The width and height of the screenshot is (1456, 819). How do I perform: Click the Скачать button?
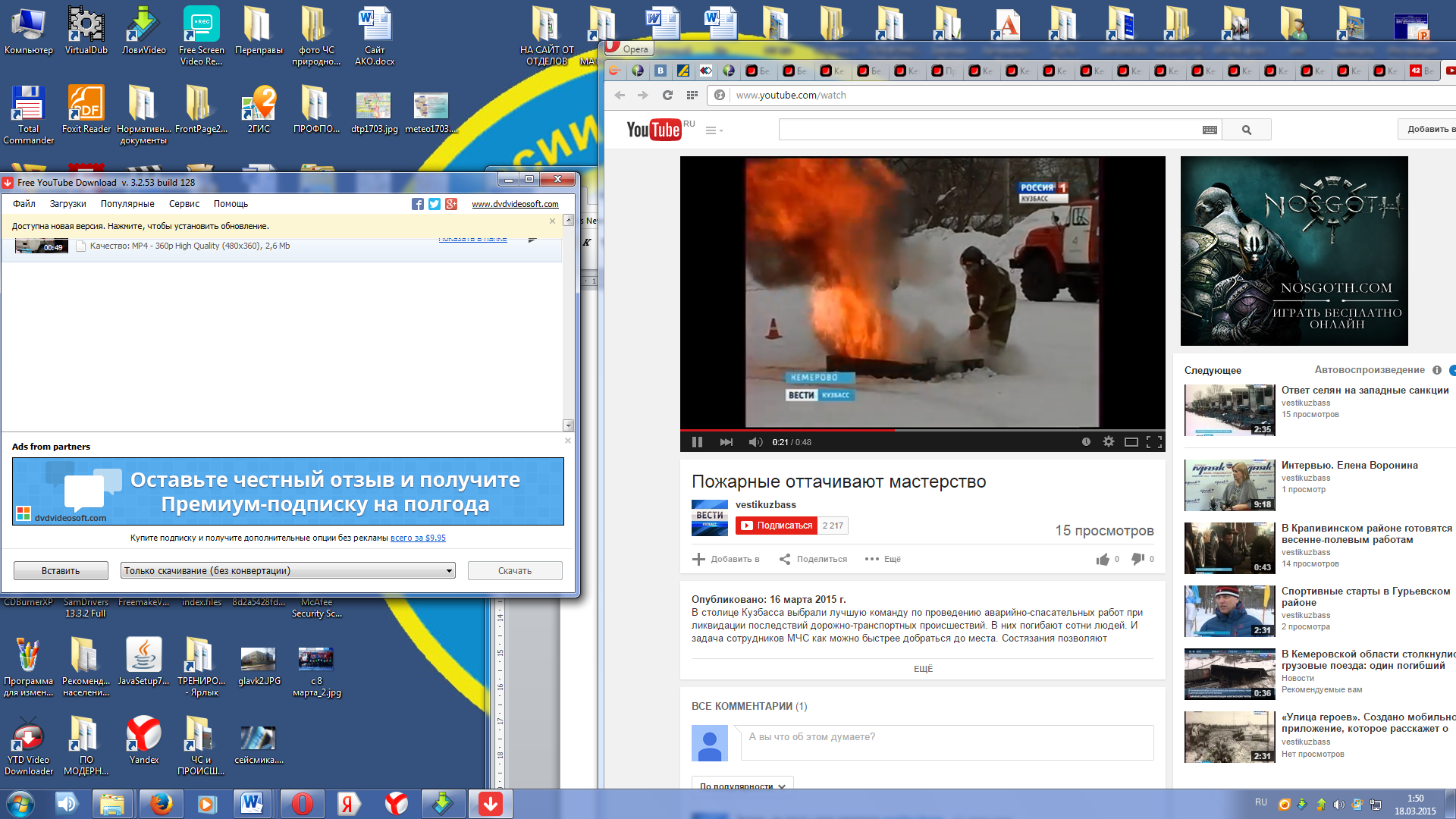click(515, 571)
